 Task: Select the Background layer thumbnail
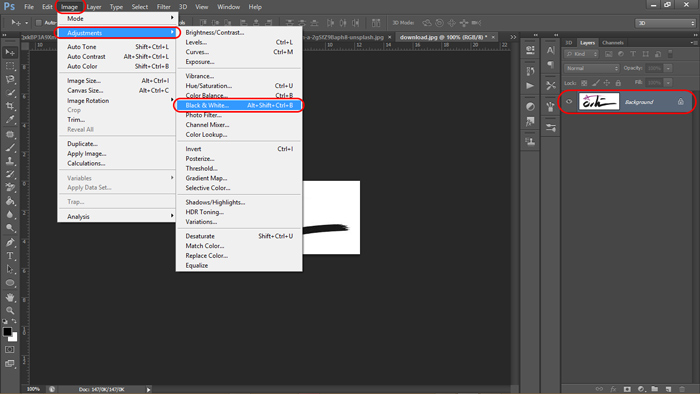tap(599, 102)
